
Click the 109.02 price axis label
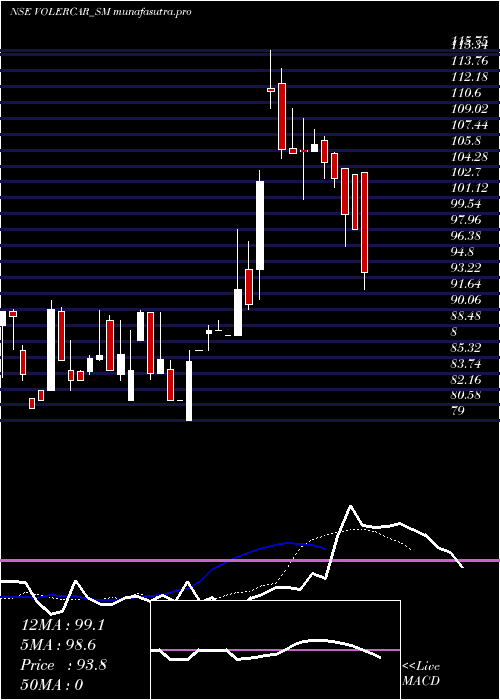[x=470, y=109]
